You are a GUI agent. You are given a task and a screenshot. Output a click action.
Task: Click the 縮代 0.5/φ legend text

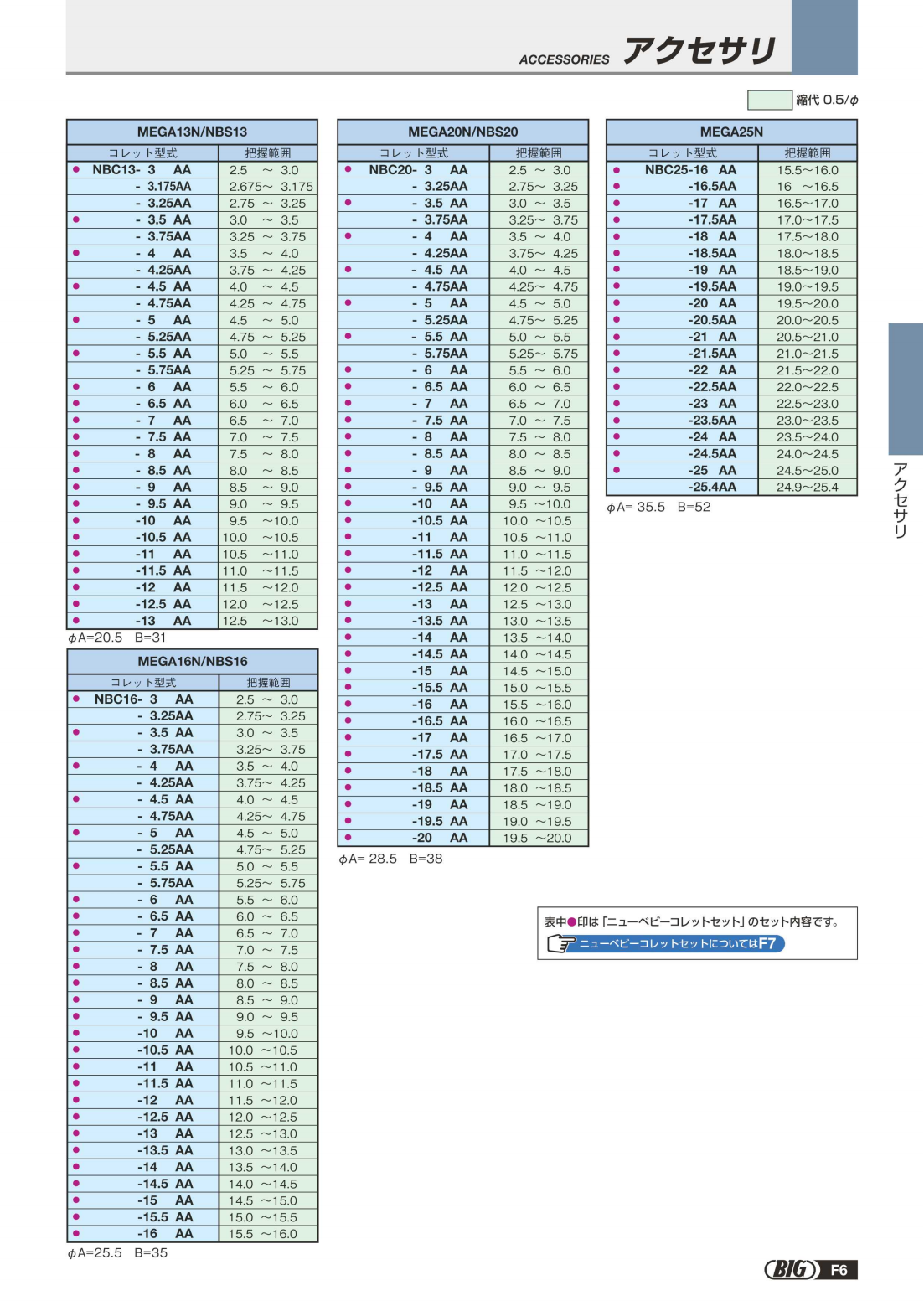point(827,100)
